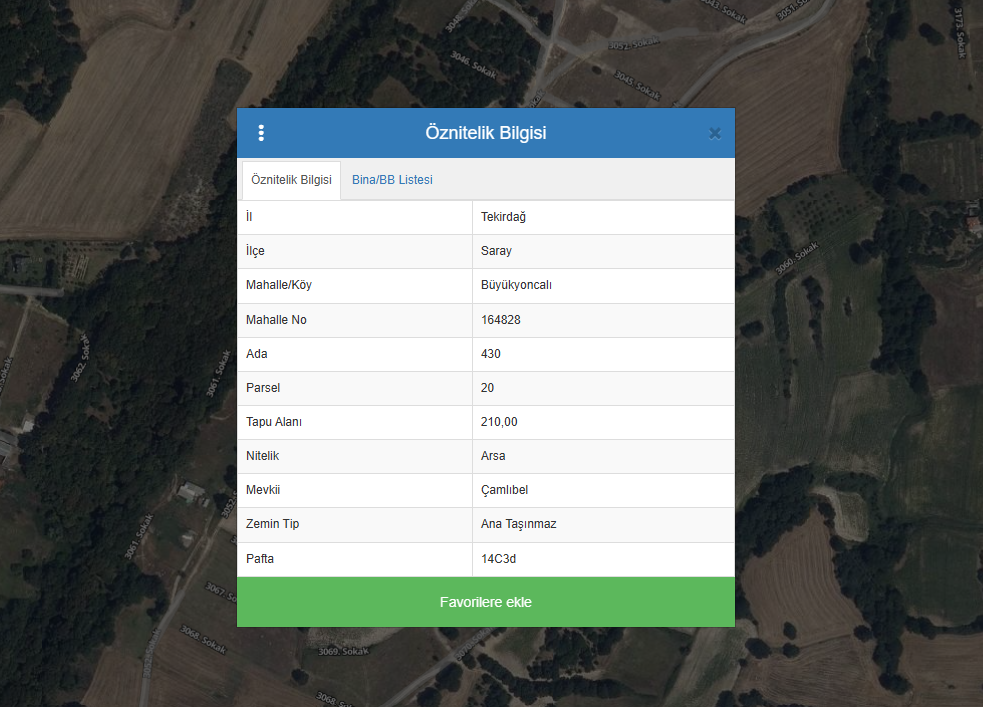Click the 3069. Sokak label on map
The height and width of the screenshot is (707, 983).
(x=343, y=652)
